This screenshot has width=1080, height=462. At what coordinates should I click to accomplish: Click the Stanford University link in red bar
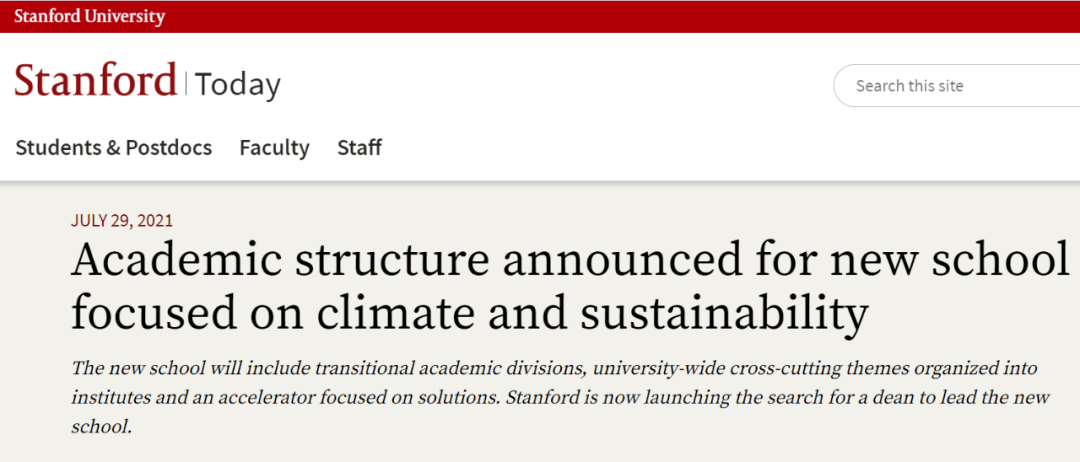tap(90, 17)
